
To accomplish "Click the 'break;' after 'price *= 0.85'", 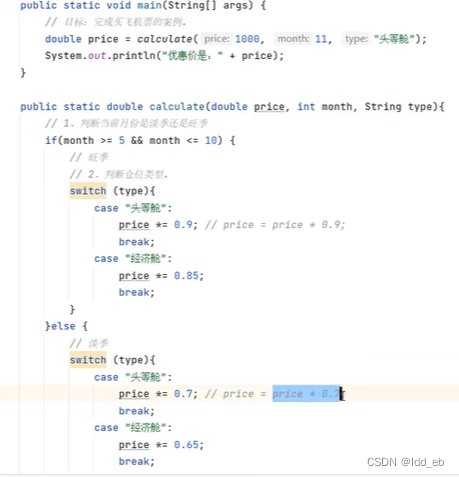I will pyautogui.click(x=137, y=292).
